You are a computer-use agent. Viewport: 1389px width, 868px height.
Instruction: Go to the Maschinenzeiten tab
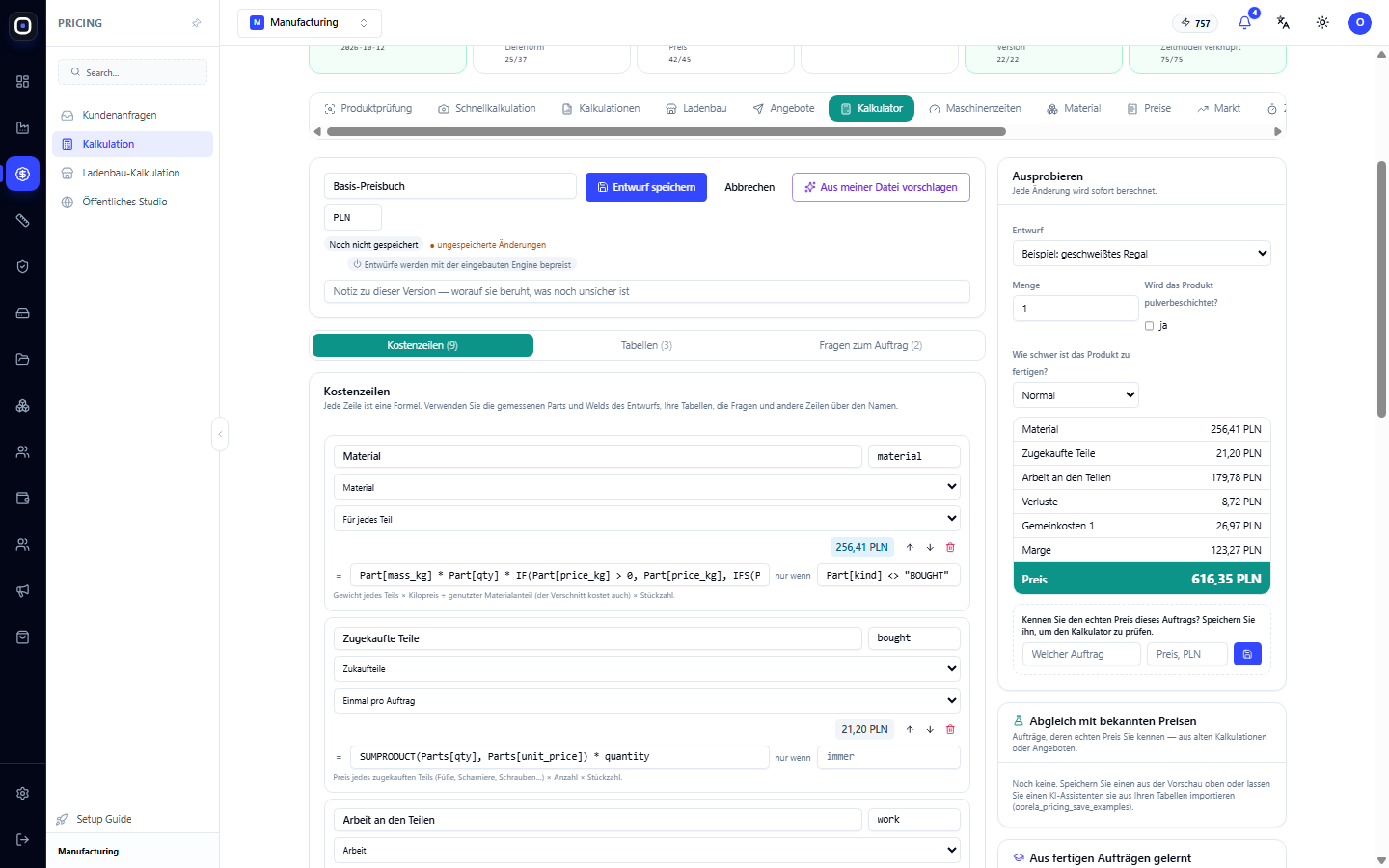tap(974, 109)
